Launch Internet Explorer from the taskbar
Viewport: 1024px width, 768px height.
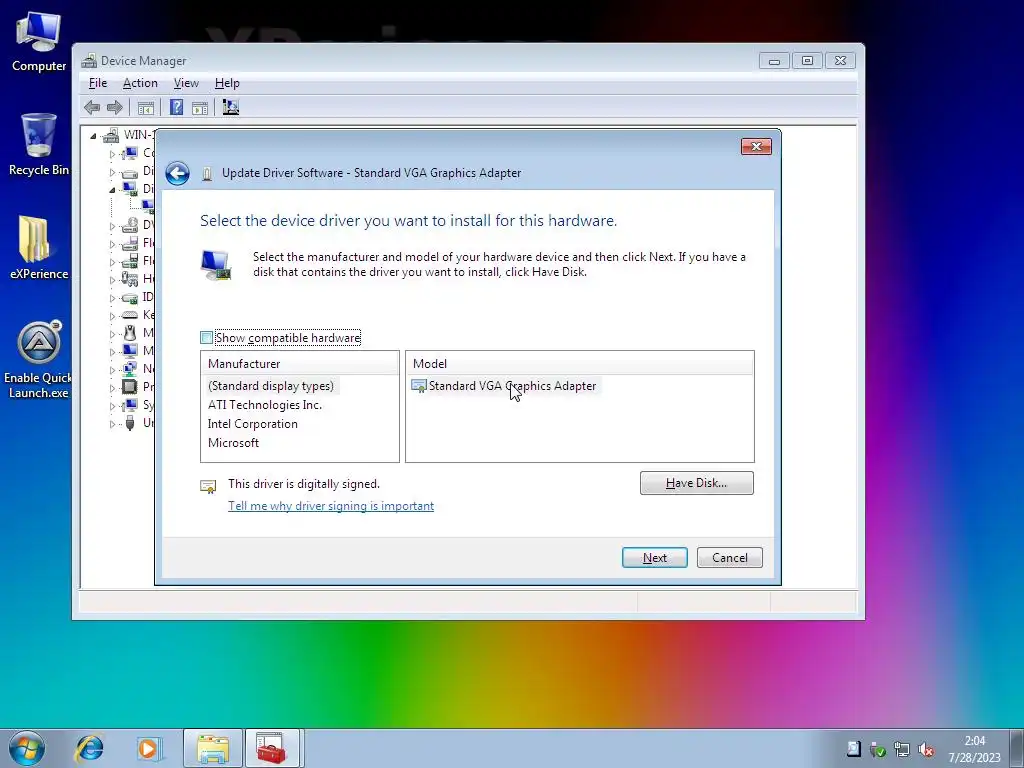coord(89,748)
